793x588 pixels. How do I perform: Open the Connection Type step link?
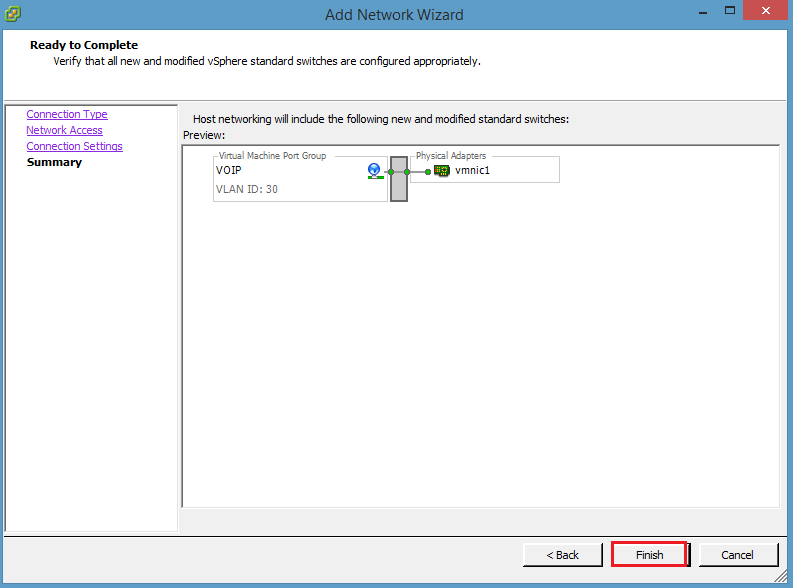coord(67,114)
